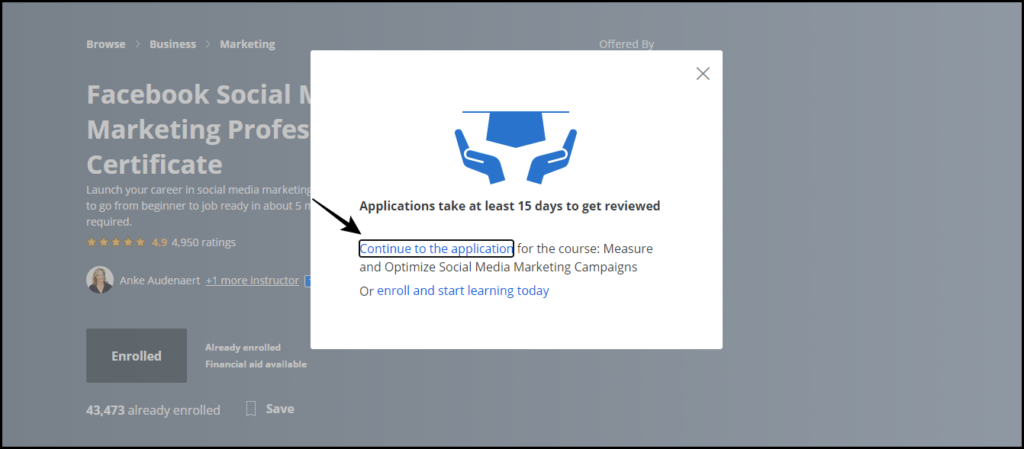Viewport: 1024px width, 449px height.
Task: Click instructor Anke Audenaert's avatar
Action: coord(100,280)
